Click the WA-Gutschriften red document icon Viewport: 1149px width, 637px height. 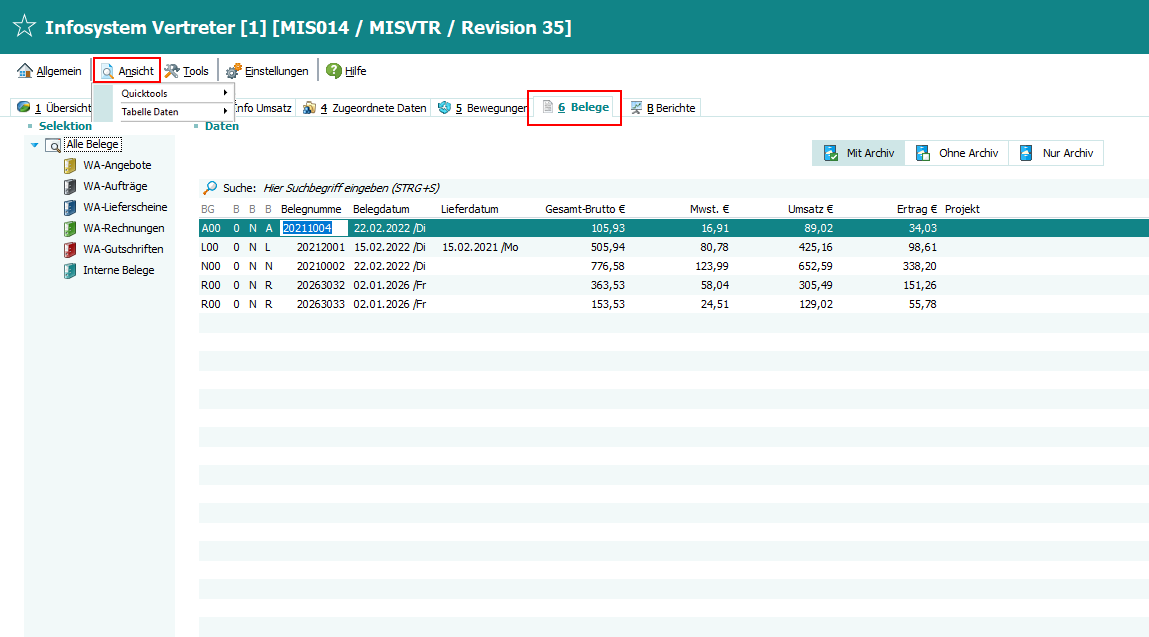click(69, 250)
